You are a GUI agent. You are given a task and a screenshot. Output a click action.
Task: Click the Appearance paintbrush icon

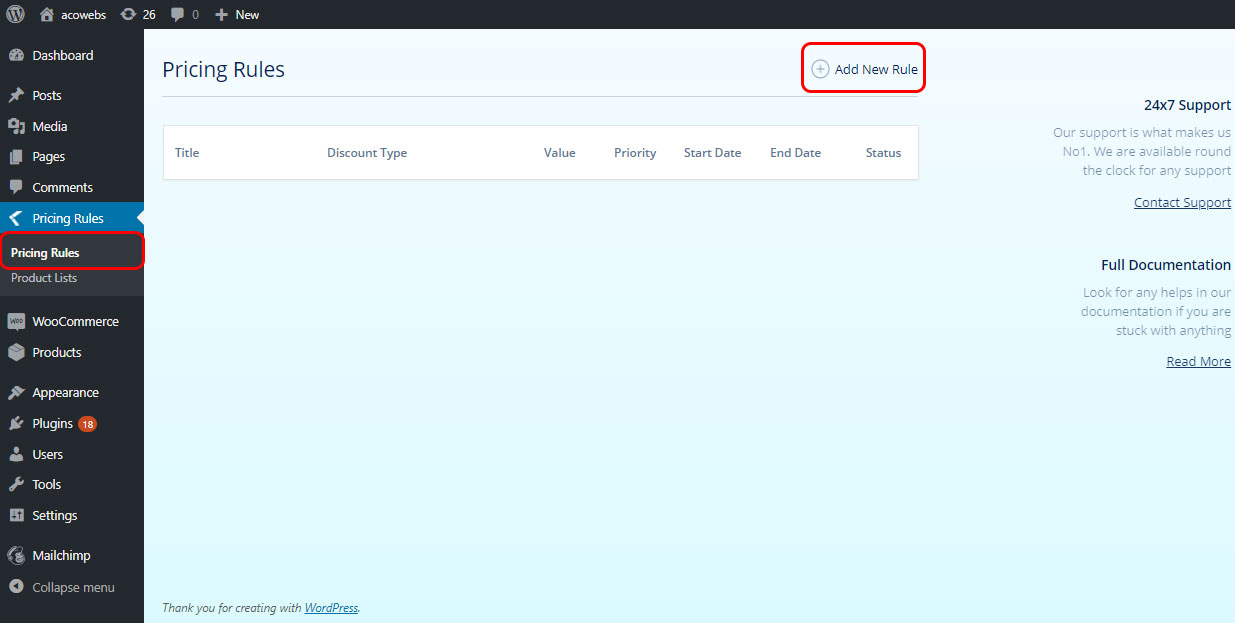tap(16, 393)
